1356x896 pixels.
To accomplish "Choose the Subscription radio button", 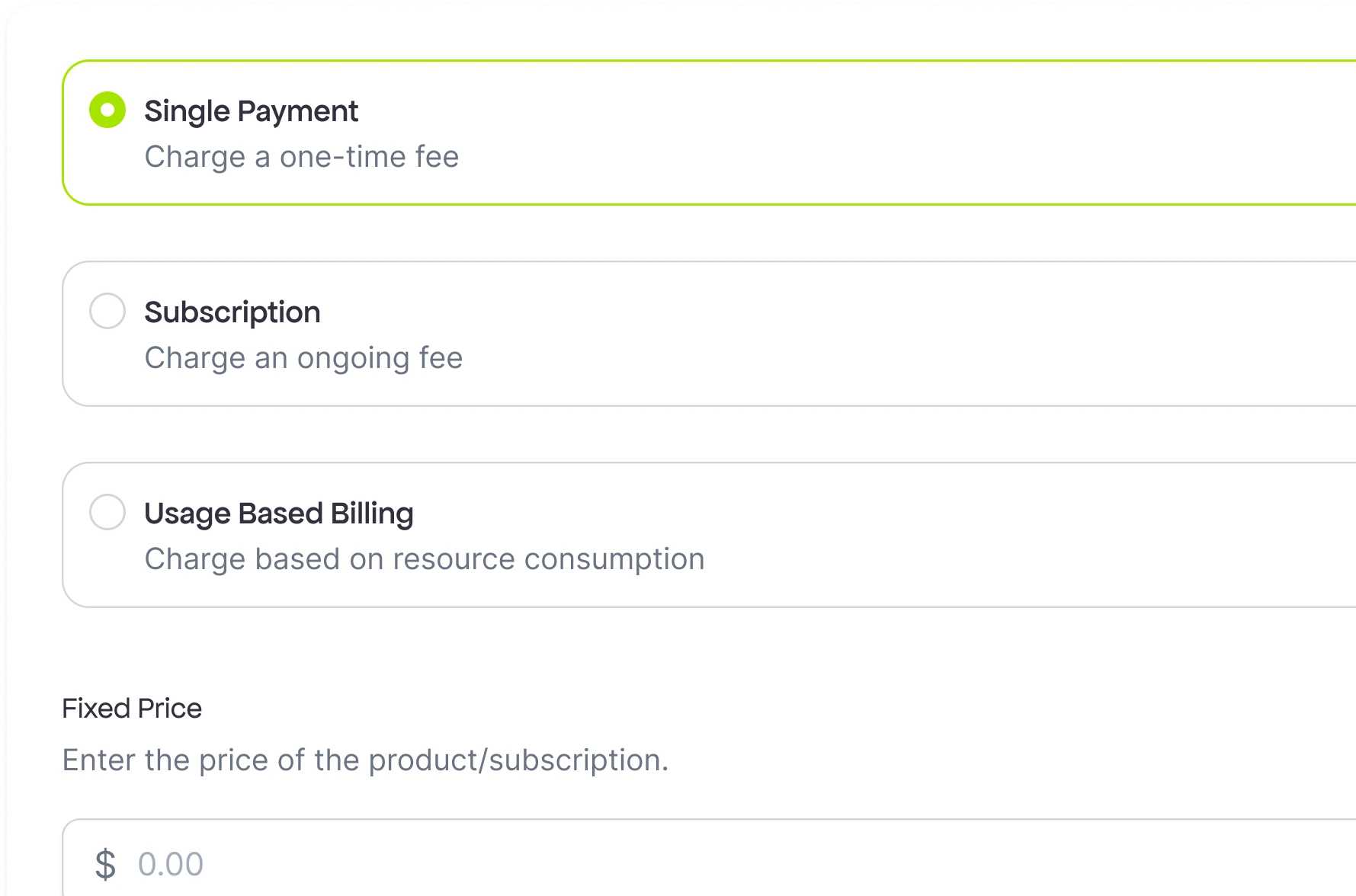I will (x=107, y=312).
